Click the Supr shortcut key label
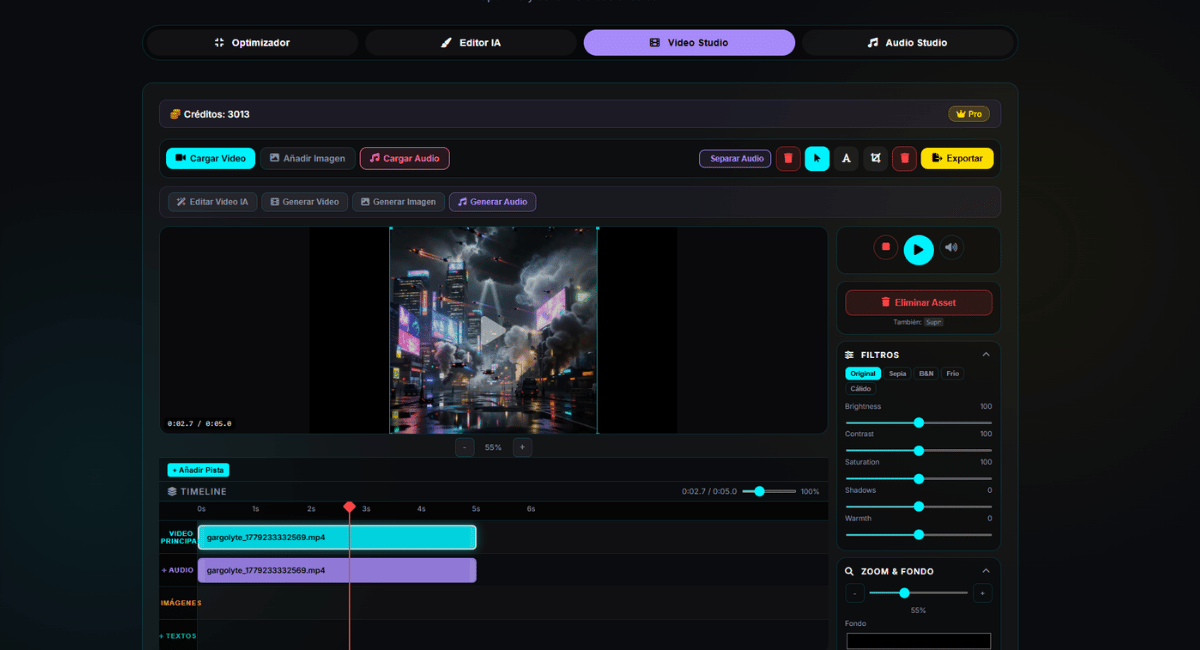Image resolution: width=1200 pixels, height=650 pixels. [x=933, y=322]
